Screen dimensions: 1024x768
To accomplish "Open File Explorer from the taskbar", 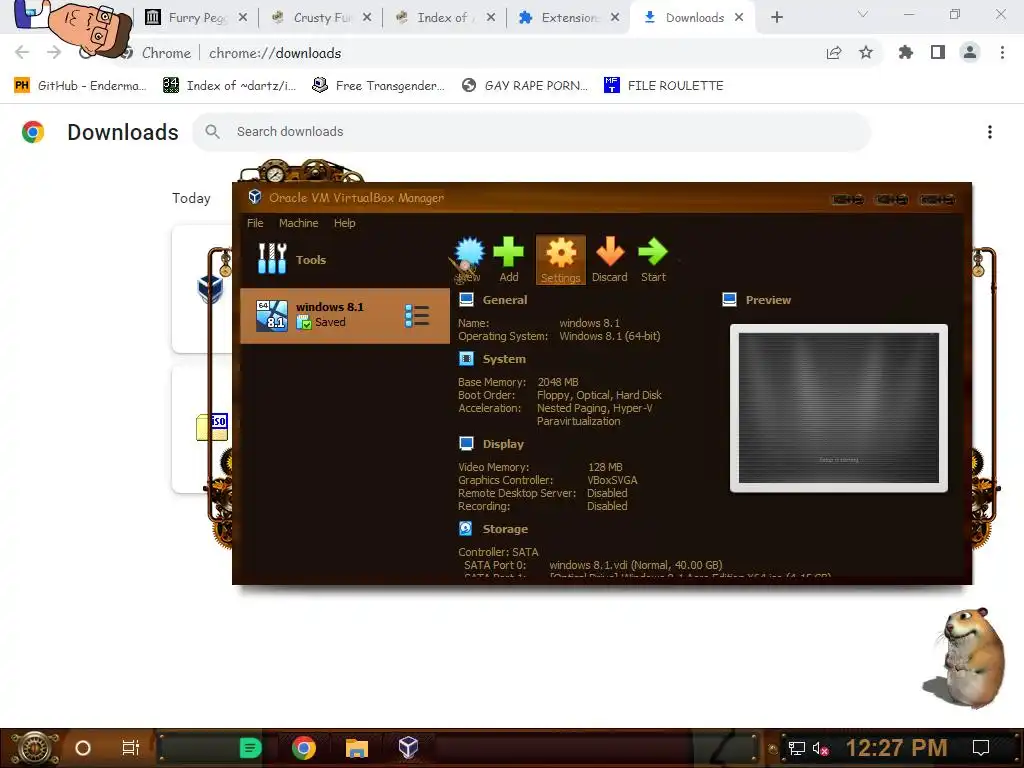I will (357, 748).
